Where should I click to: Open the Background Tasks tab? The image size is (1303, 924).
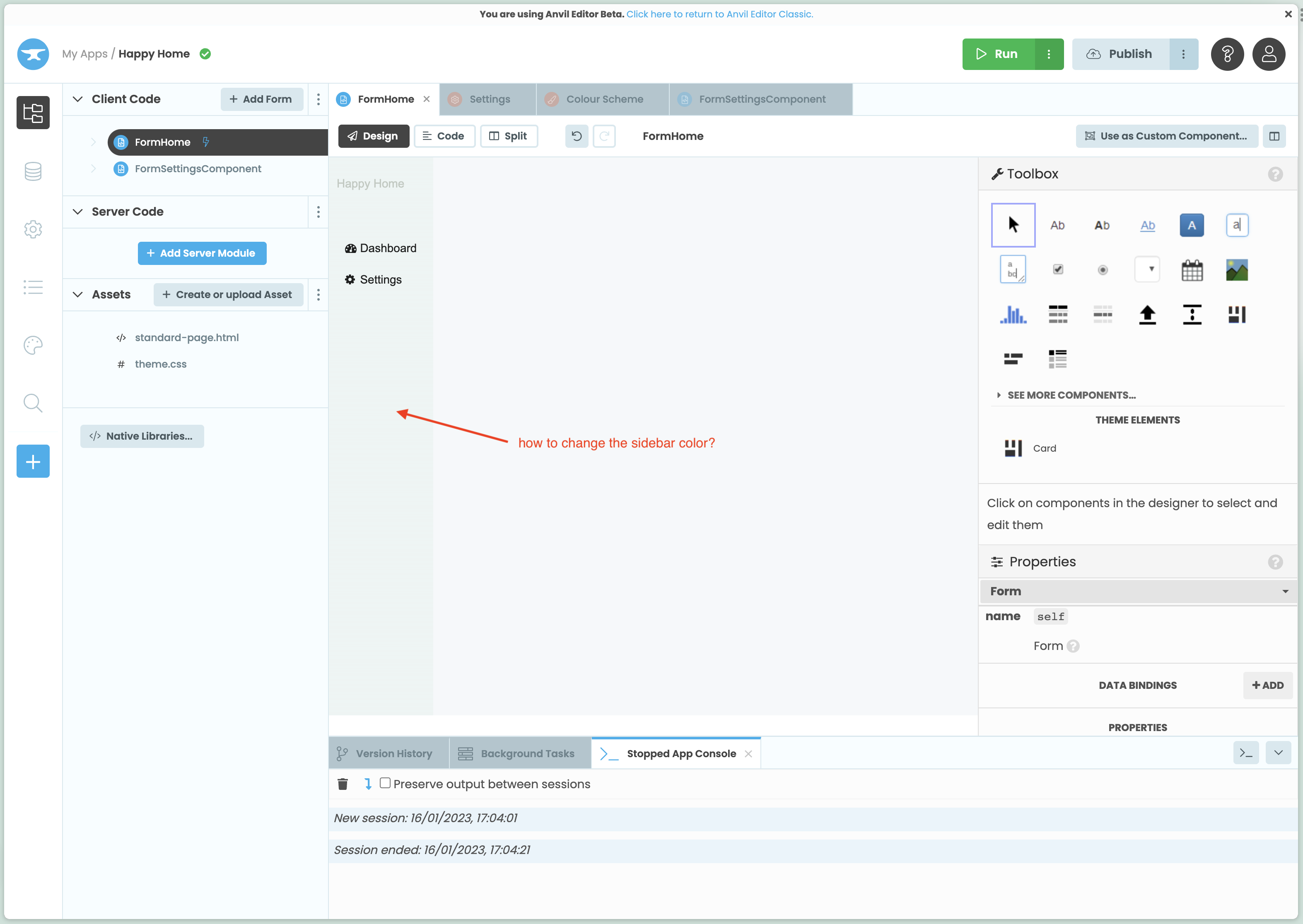coord(520,753)
